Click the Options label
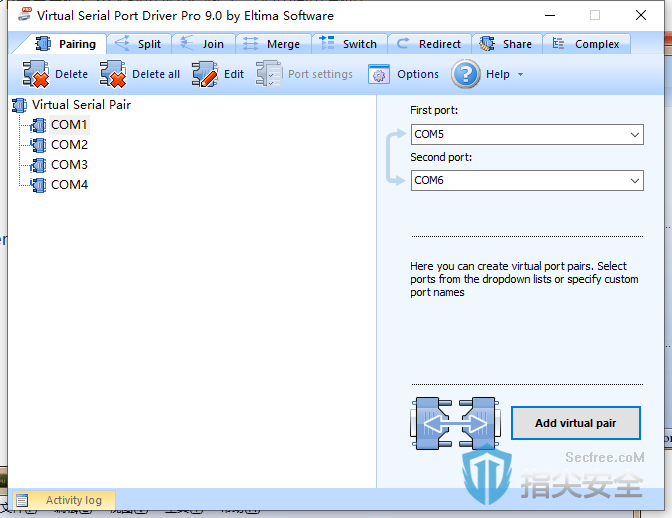This screenshot has width=672, height=518. [418, 74]
